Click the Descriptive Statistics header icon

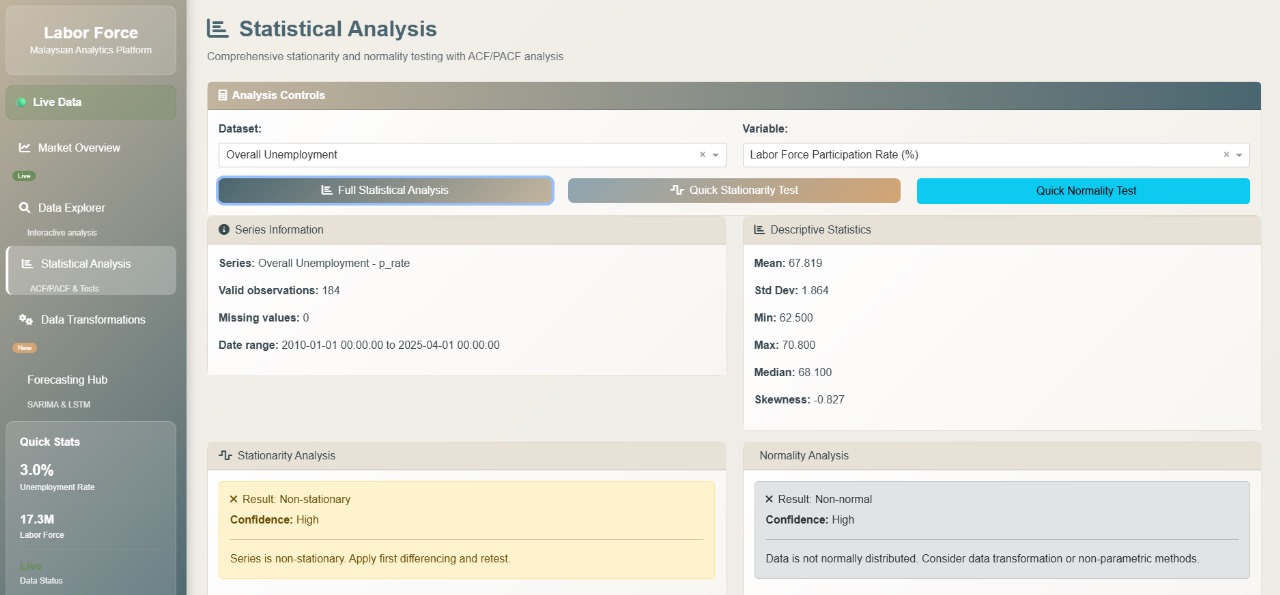[x=759, y=230]
